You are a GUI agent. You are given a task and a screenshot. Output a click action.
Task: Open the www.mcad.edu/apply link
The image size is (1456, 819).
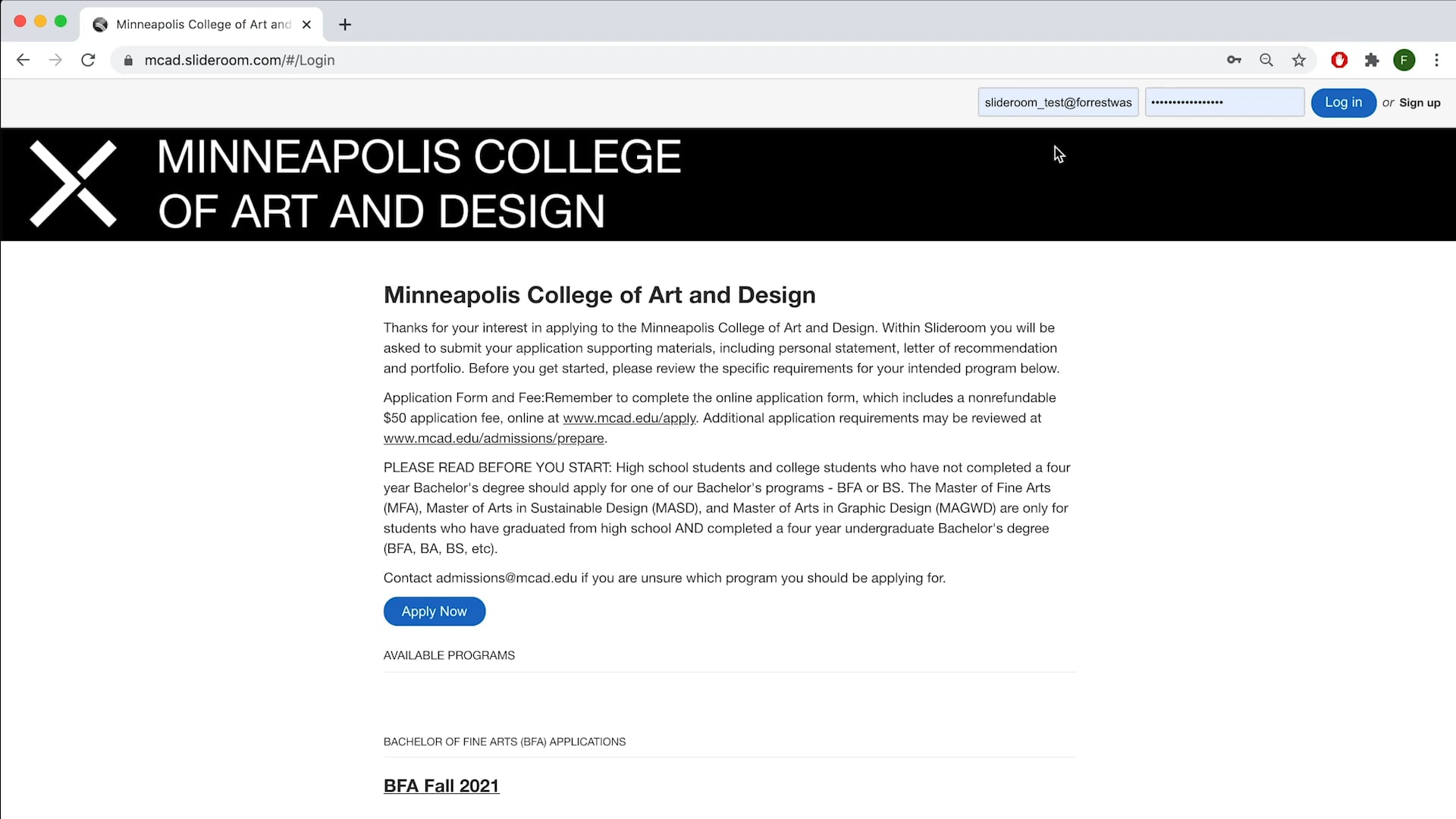point(629,418)
